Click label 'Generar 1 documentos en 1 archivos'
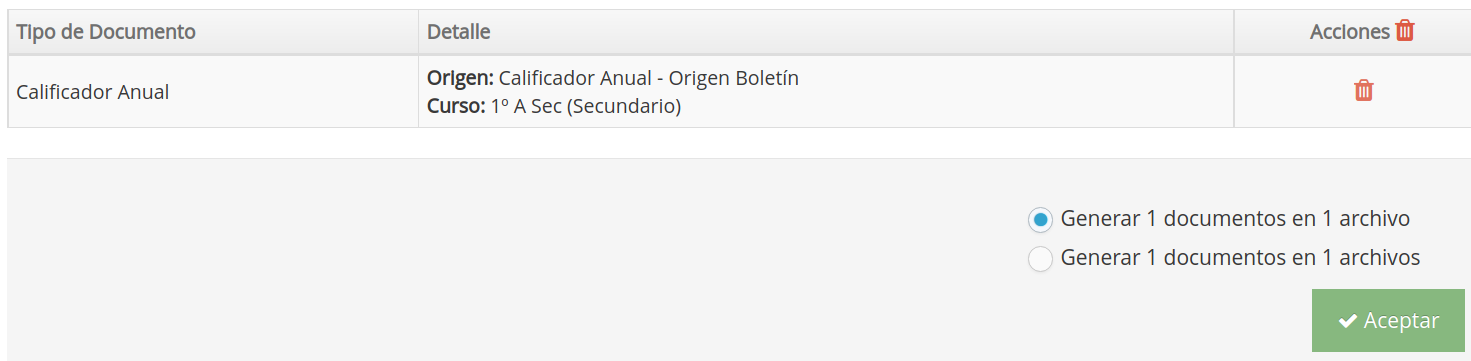The height and width of the screenshot is (361, 1471). click(x=1240, y=257)
